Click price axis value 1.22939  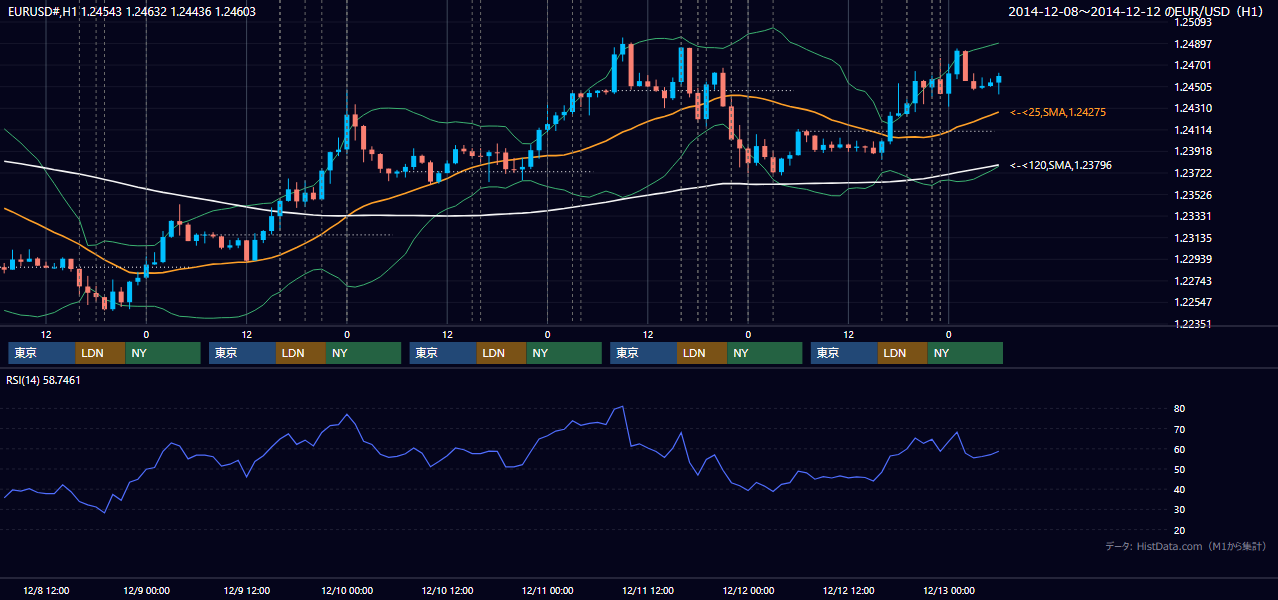[x=1192, y=259]
